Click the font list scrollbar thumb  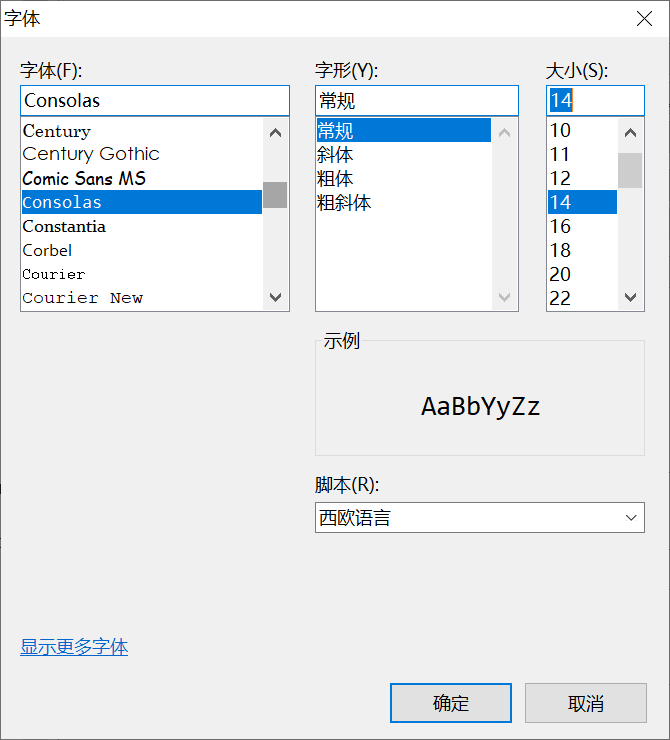tap(275, 194)
